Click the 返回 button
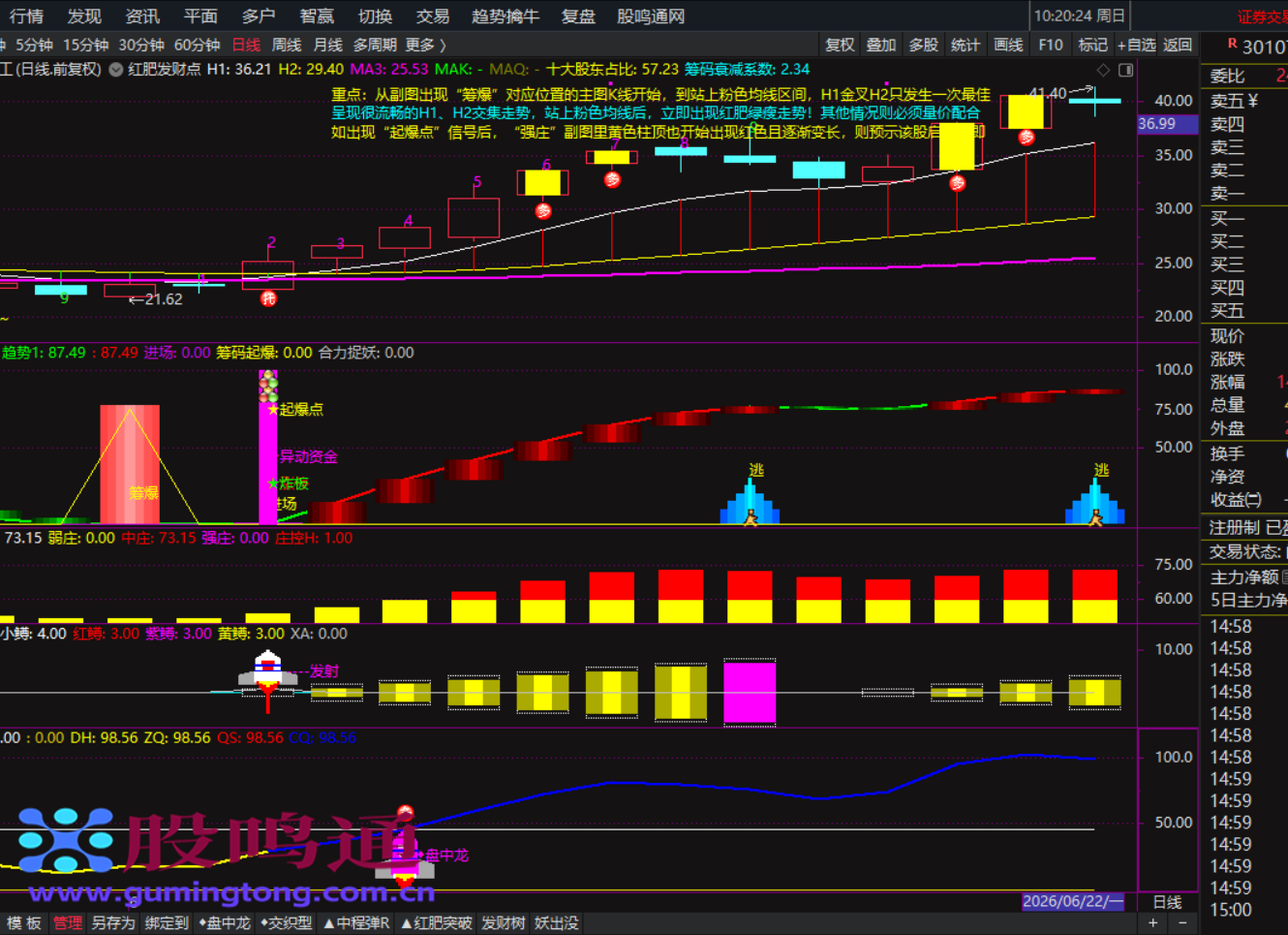This screenshot has height=935, width=1288. (x=1178, y=46)
